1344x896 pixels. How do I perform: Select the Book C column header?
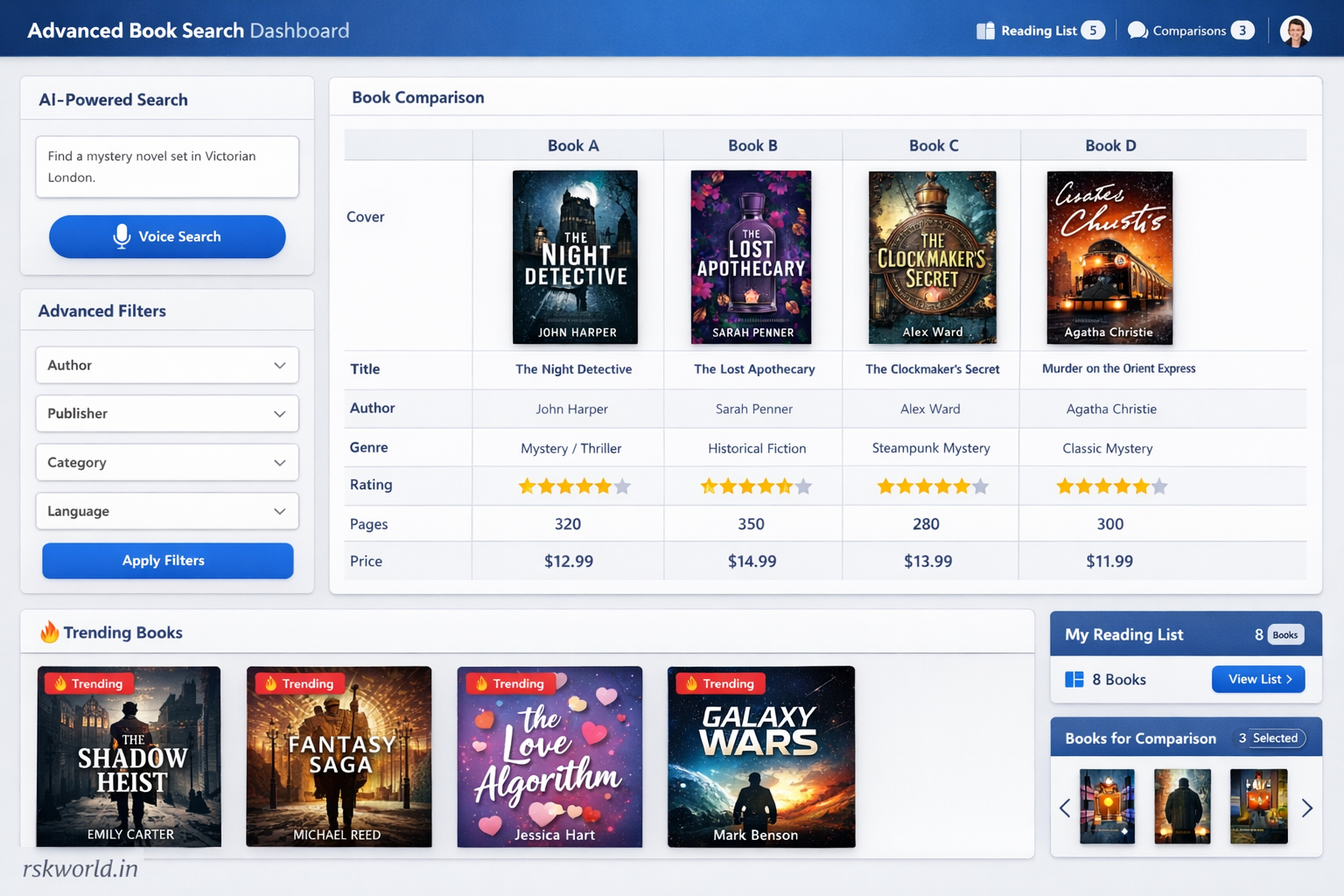click(934, 145)
